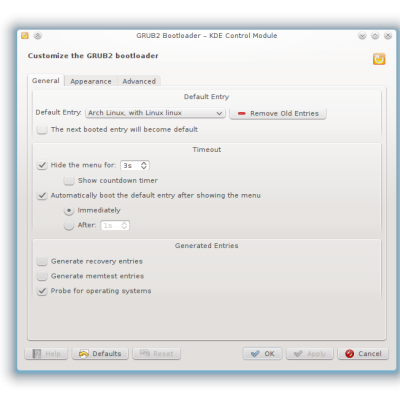Image resolution: width=400 pixels, height=400 pixels.
Task: Click the hide menu 3s spin box
Action: pos(135,165)
